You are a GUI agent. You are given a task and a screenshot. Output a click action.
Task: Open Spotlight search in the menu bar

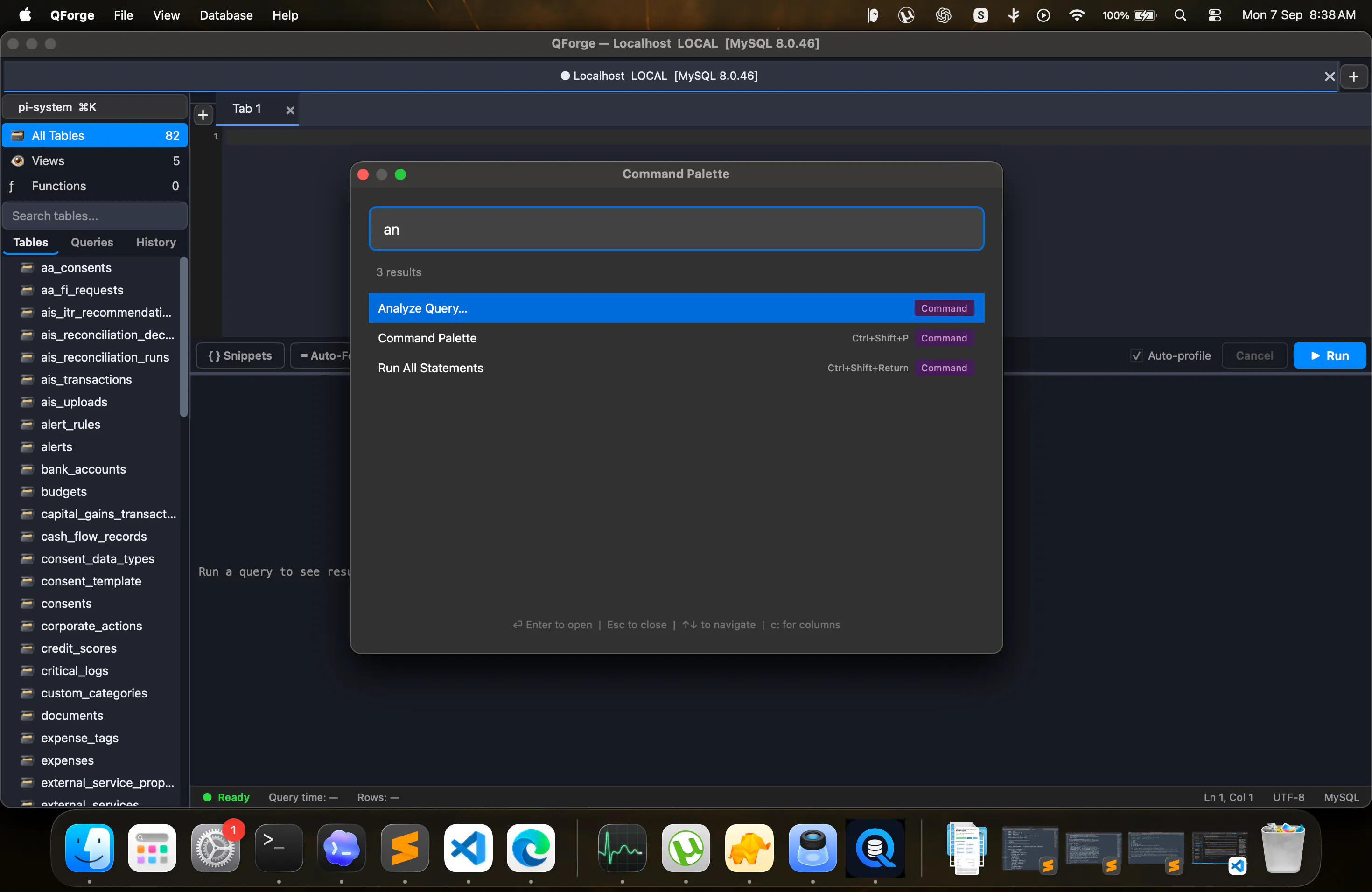[1180, 15]
